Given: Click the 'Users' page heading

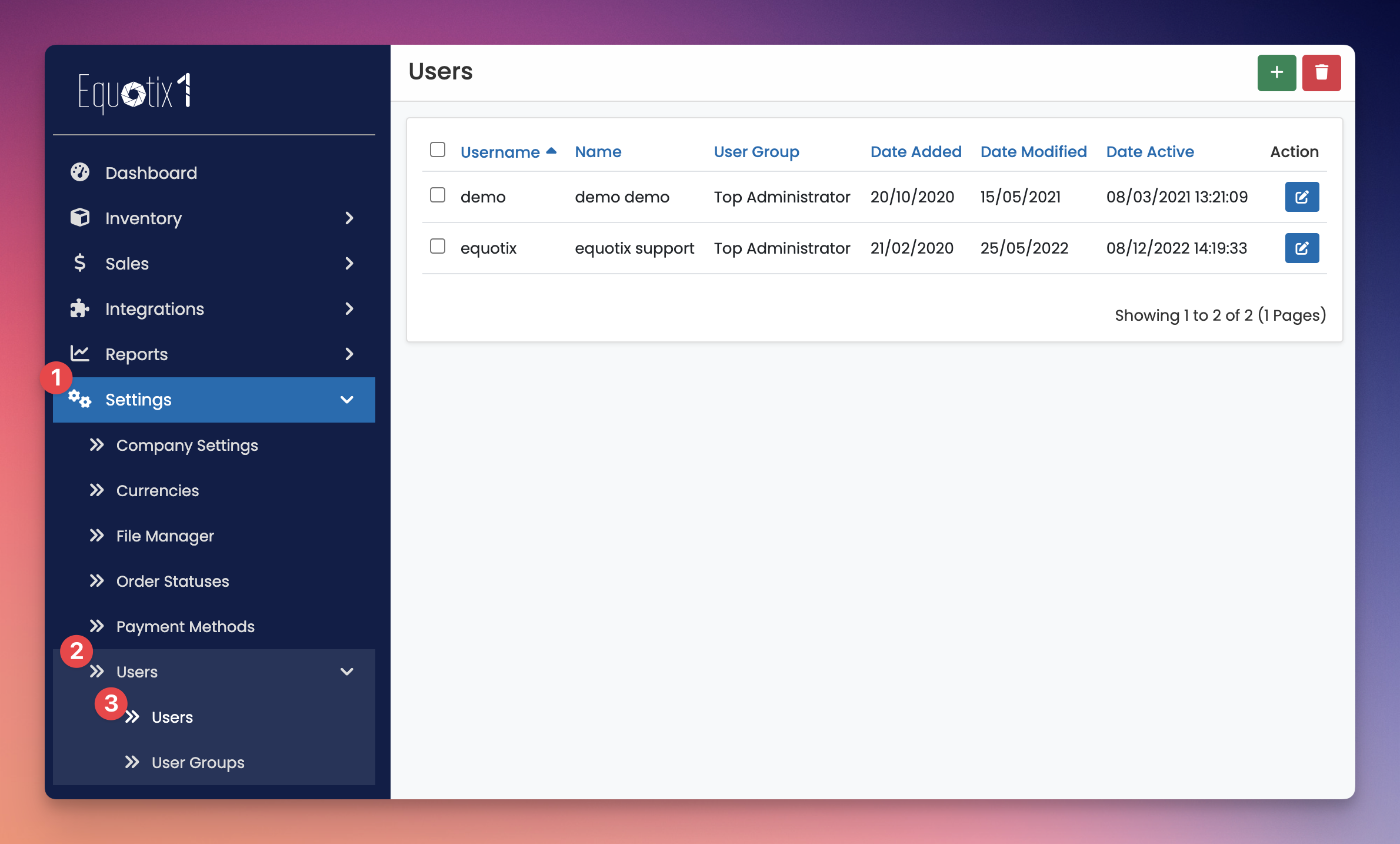Looking at the screenshot, I should pyautogui.click(x=441, y=71).
